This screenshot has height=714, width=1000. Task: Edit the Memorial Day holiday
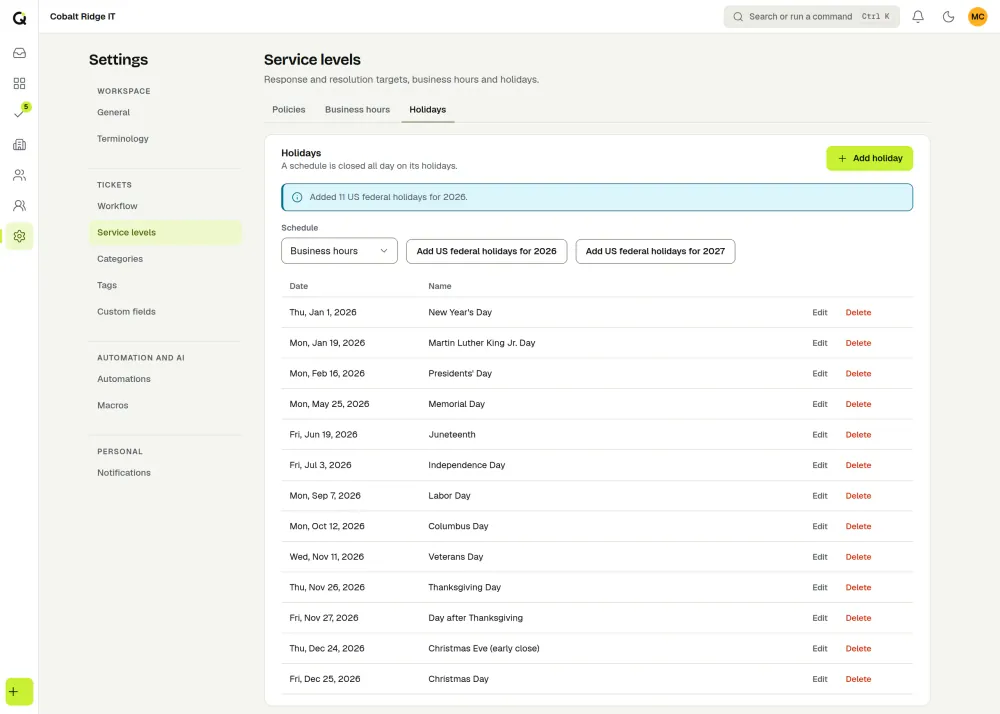pyautogui.click(x=820, y=404)
